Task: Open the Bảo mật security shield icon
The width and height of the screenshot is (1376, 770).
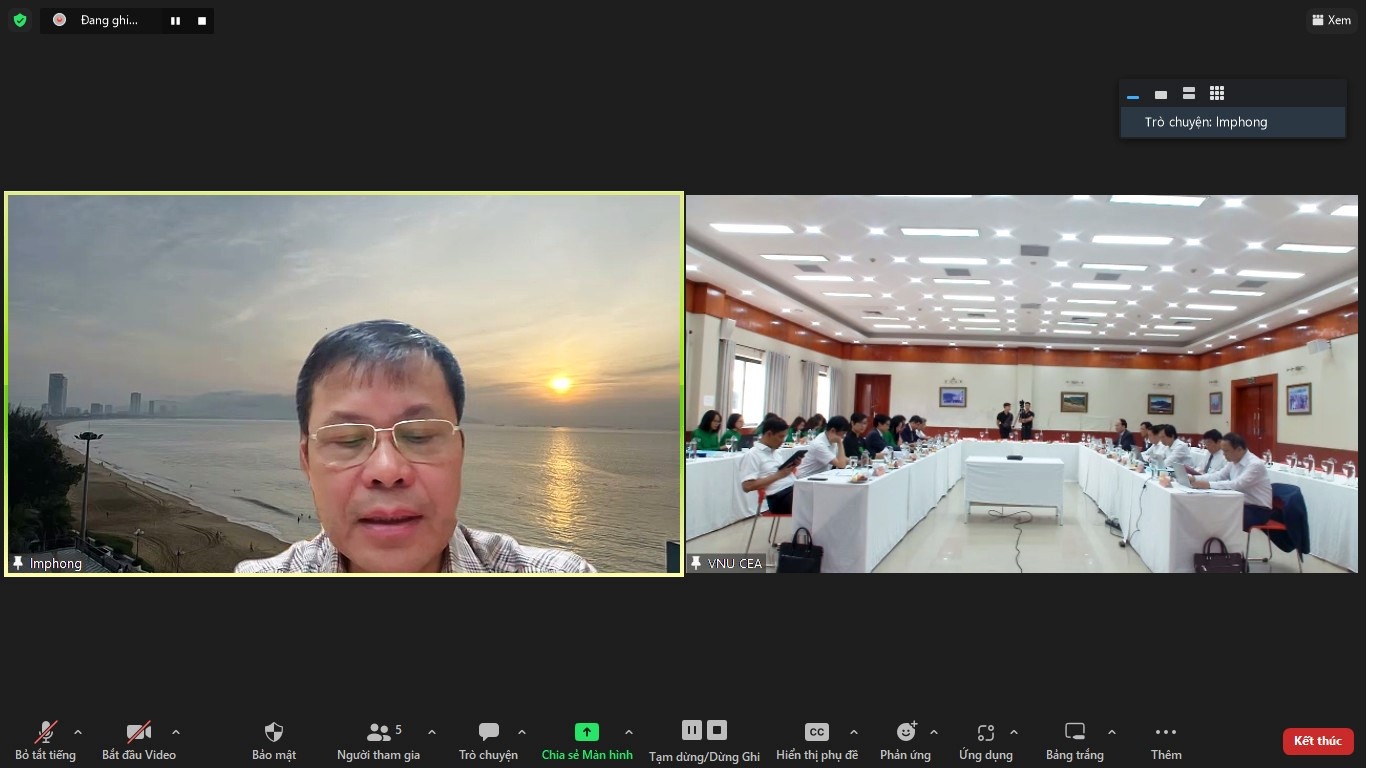Action: (x=273, y=733)
